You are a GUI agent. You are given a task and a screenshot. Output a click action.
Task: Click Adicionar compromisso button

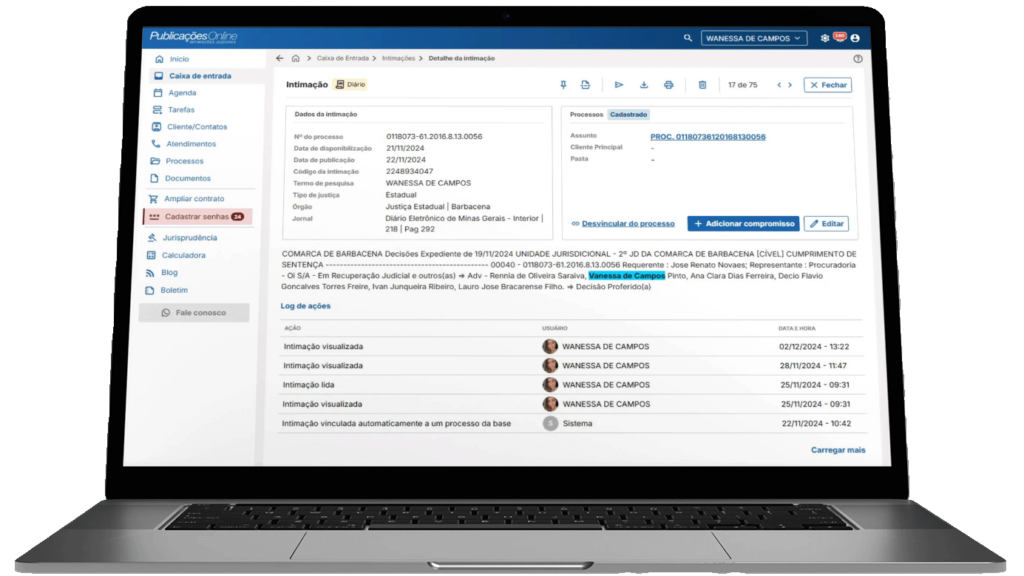[743, 223]
